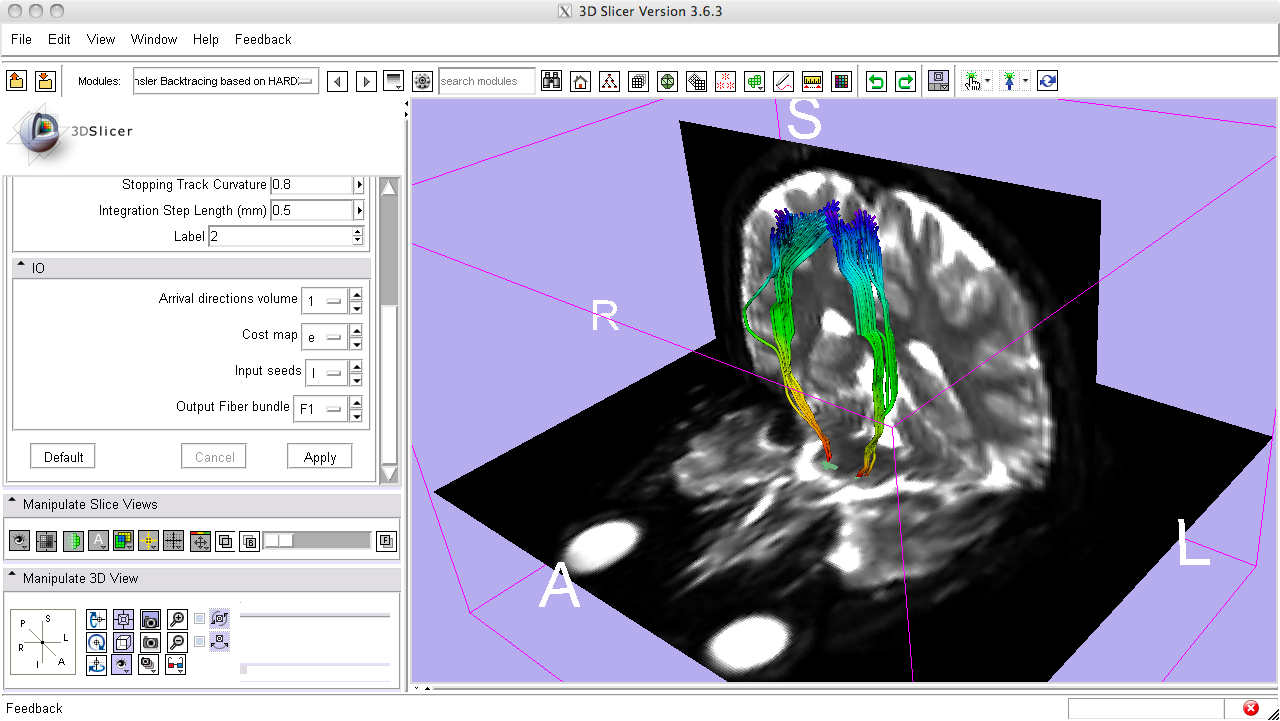This screenshot has height=721, width=1280.
Task: Click the refresh gear icon beside search
Action: [422, 81]
